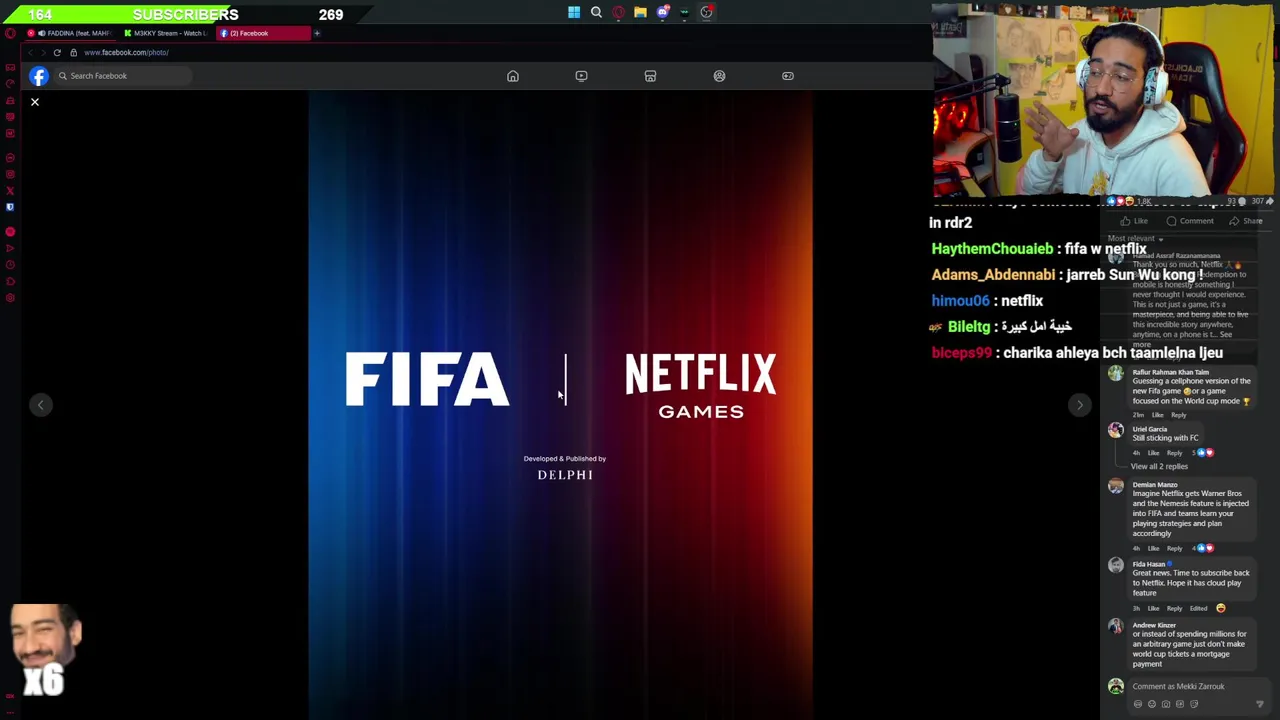Like the post using Like button
Viewport: 1280px width, 720px height.
point(1134,221)
